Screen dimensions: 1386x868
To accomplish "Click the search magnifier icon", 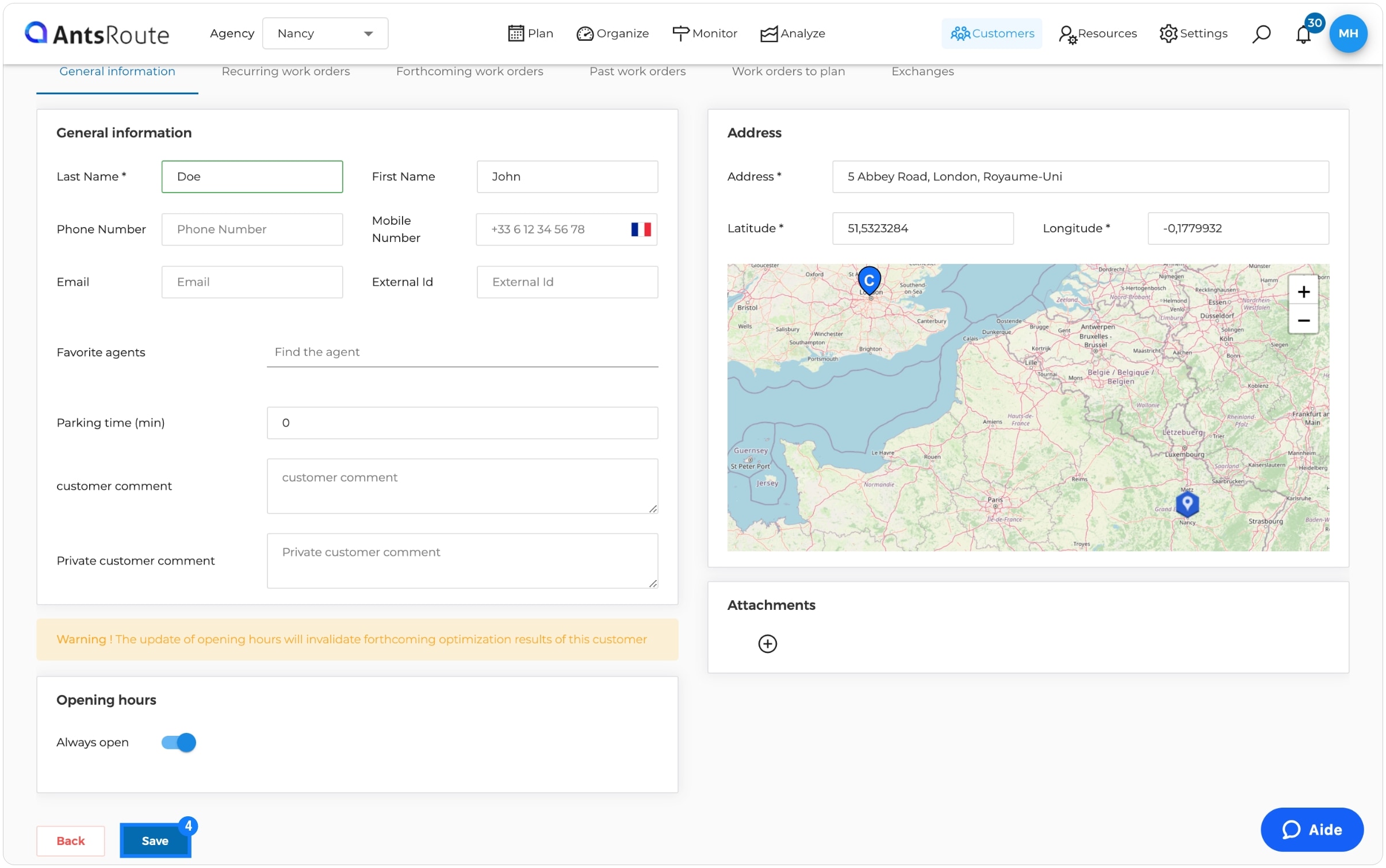I will [1261, 33].
